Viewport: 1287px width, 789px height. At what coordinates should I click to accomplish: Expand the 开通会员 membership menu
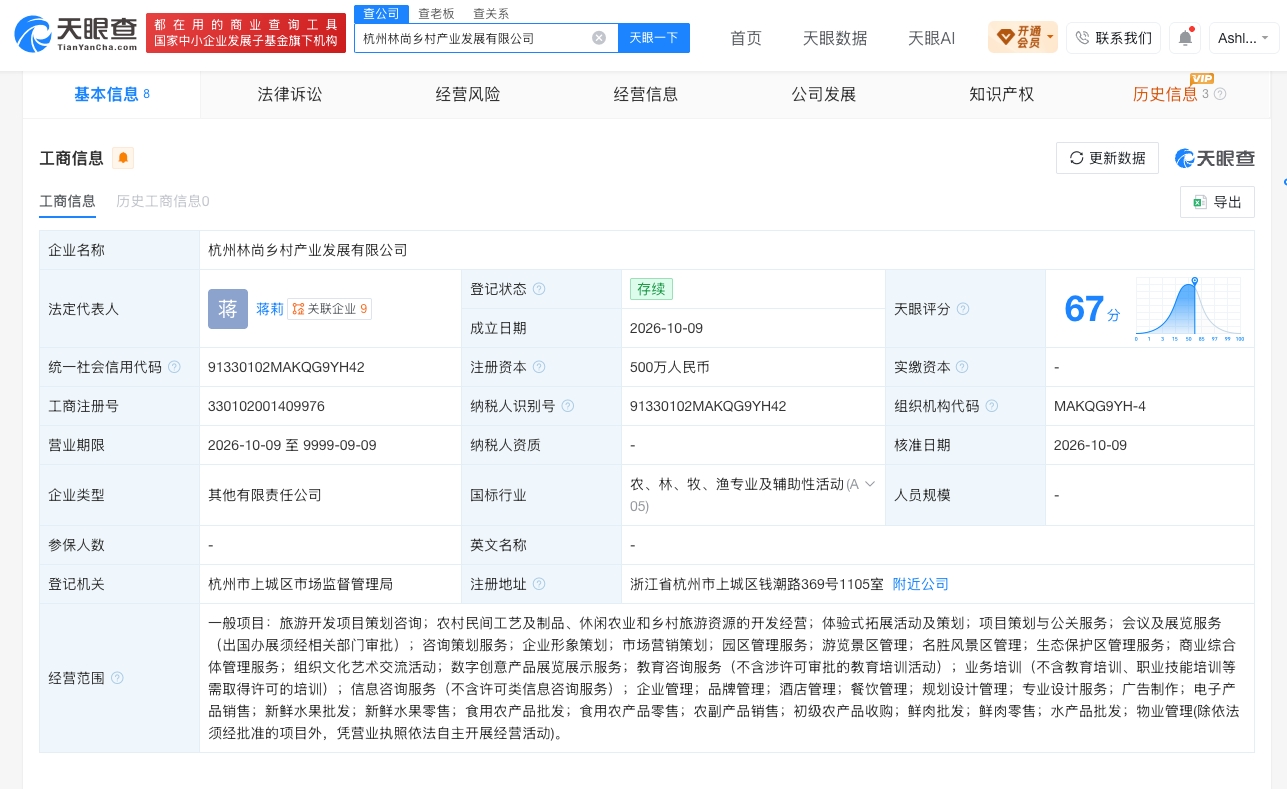1022,38
